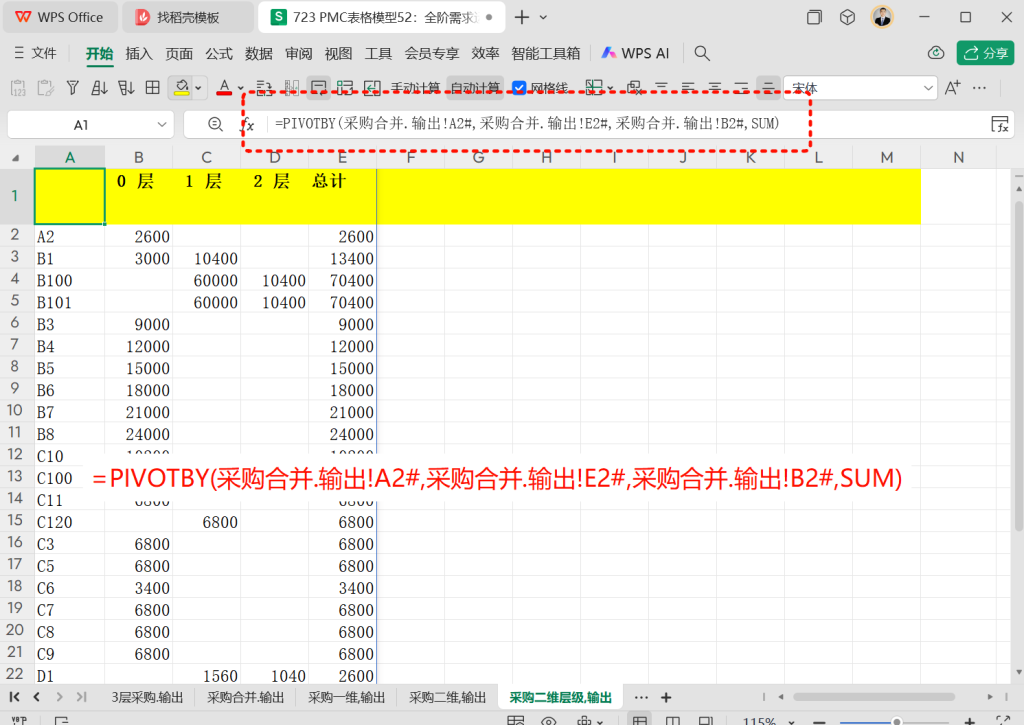Click the normal view icon in status bar
The width and height of the screenshot is (1024, 725).
tap(640, 720)
